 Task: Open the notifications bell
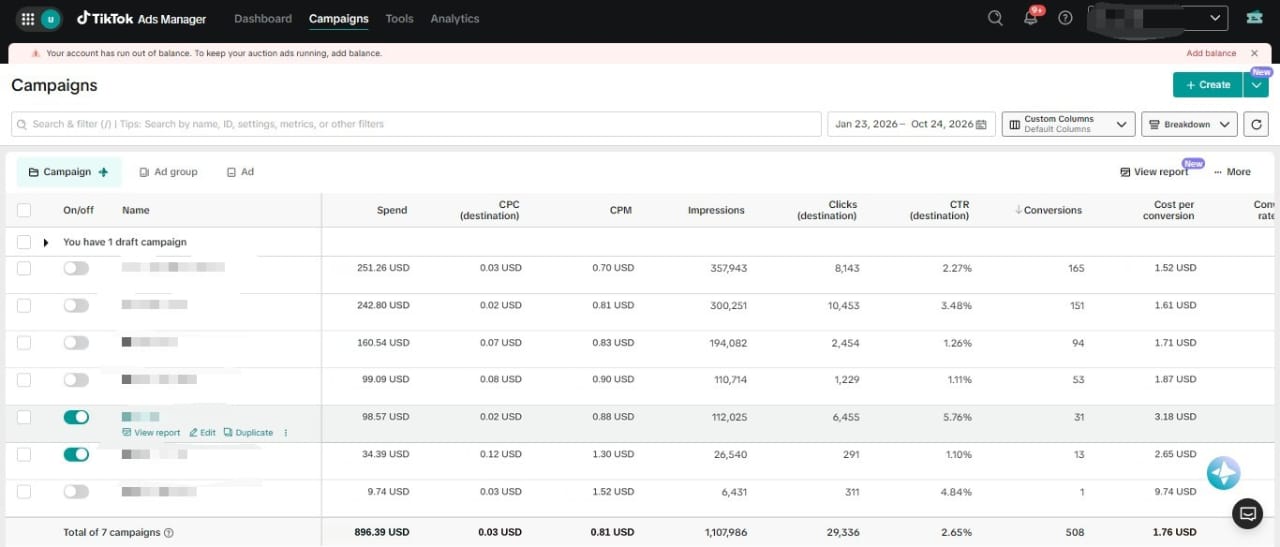[x=1031, y=18]
